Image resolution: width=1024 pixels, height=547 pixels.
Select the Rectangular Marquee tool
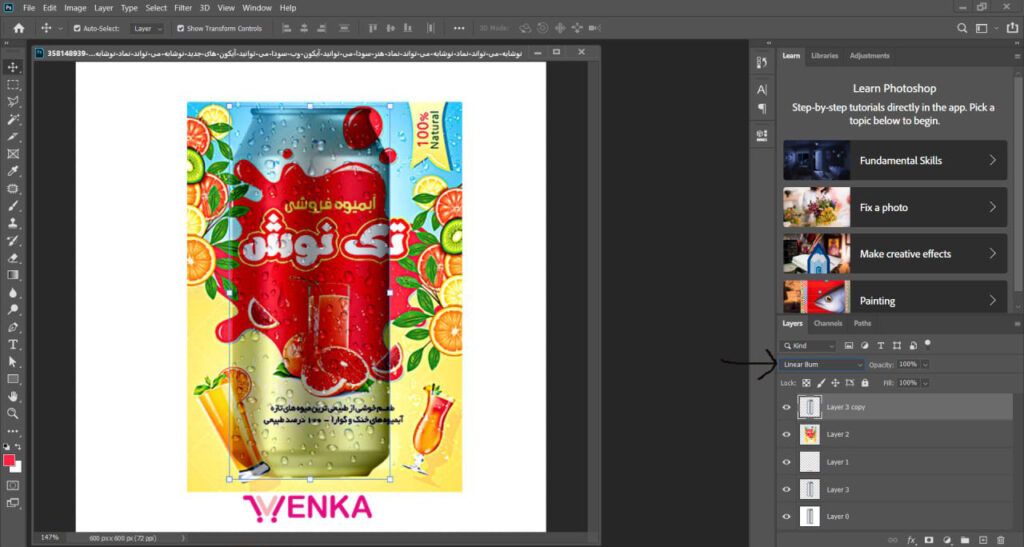(12, 85)
